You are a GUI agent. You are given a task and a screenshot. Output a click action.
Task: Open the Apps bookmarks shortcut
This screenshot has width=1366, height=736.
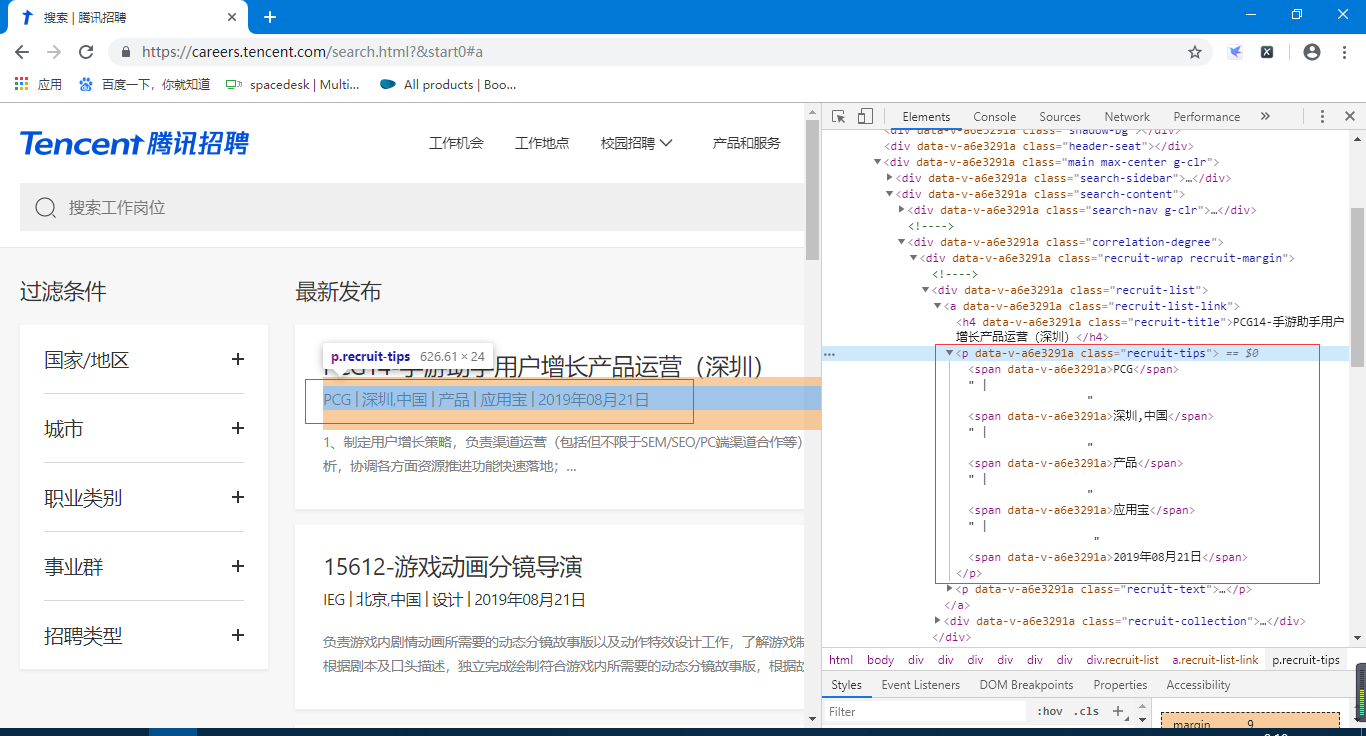coord(39,85)
